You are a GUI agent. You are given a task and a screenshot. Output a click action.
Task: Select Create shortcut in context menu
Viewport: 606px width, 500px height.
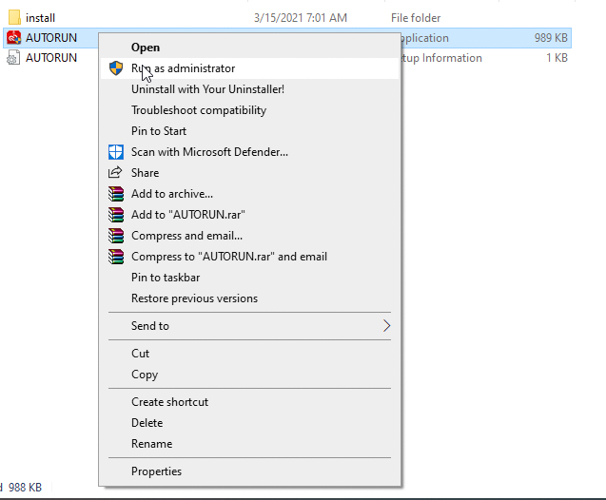point(169,402)
